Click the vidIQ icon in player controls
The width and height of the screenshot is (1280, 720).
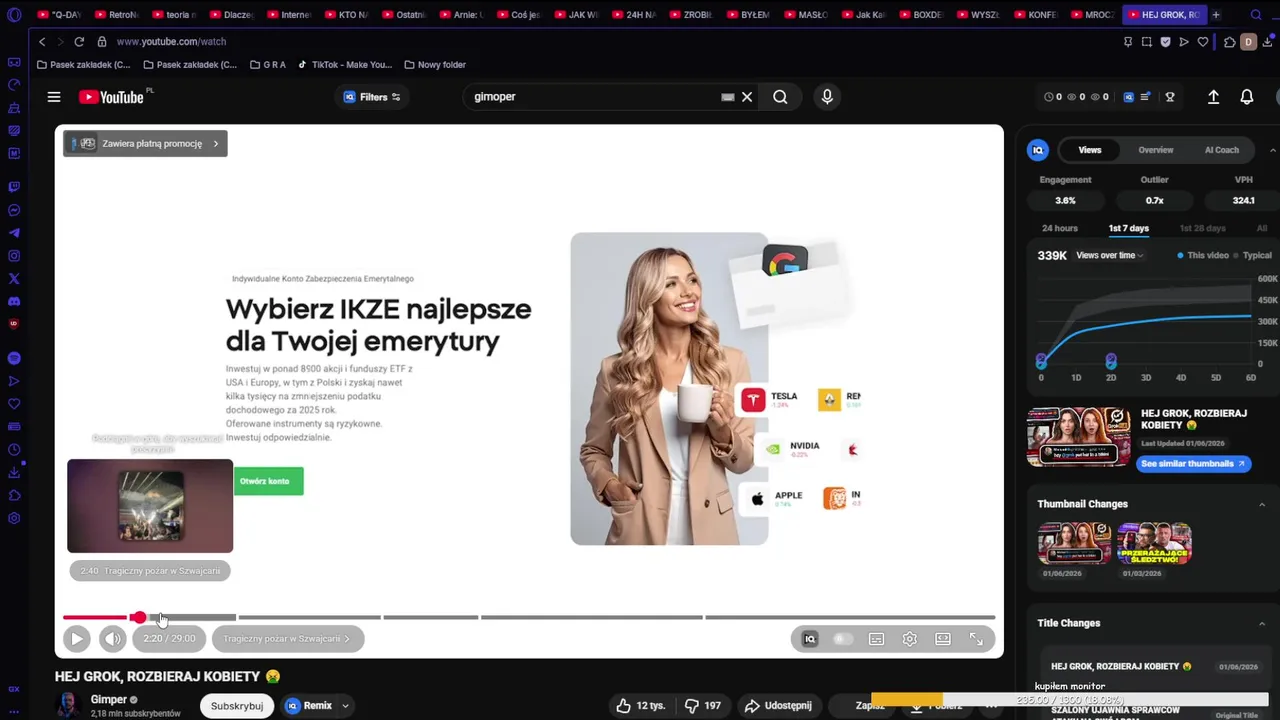point(810,639)
